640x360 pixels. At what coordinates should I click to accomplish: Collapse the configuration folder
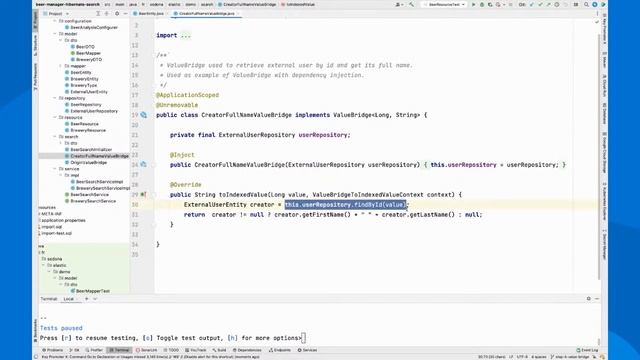tap(56, 21)
